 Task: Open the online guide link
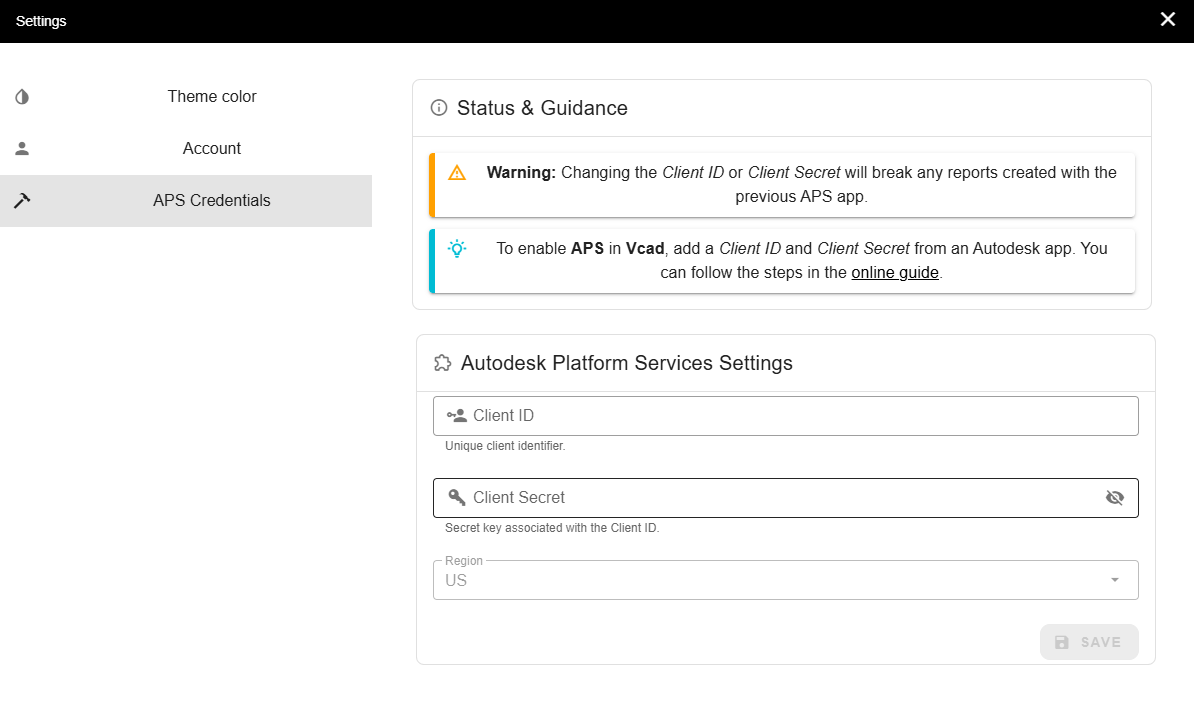[895, 272]
